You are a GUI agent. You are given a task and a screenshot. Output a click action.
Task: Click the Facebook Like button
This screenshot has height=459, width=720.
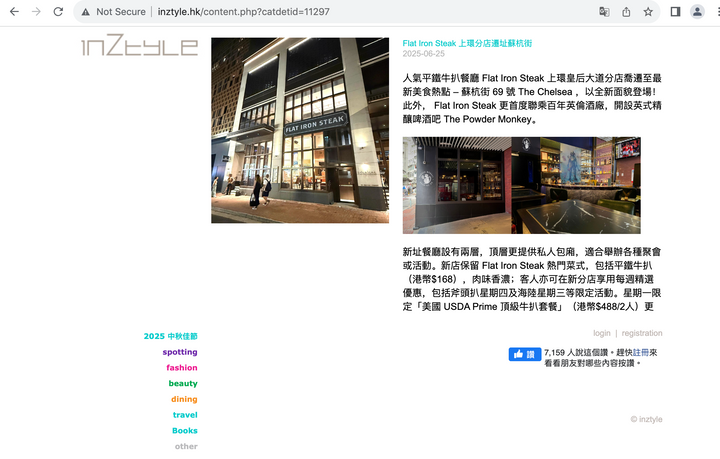pos(525,354)
